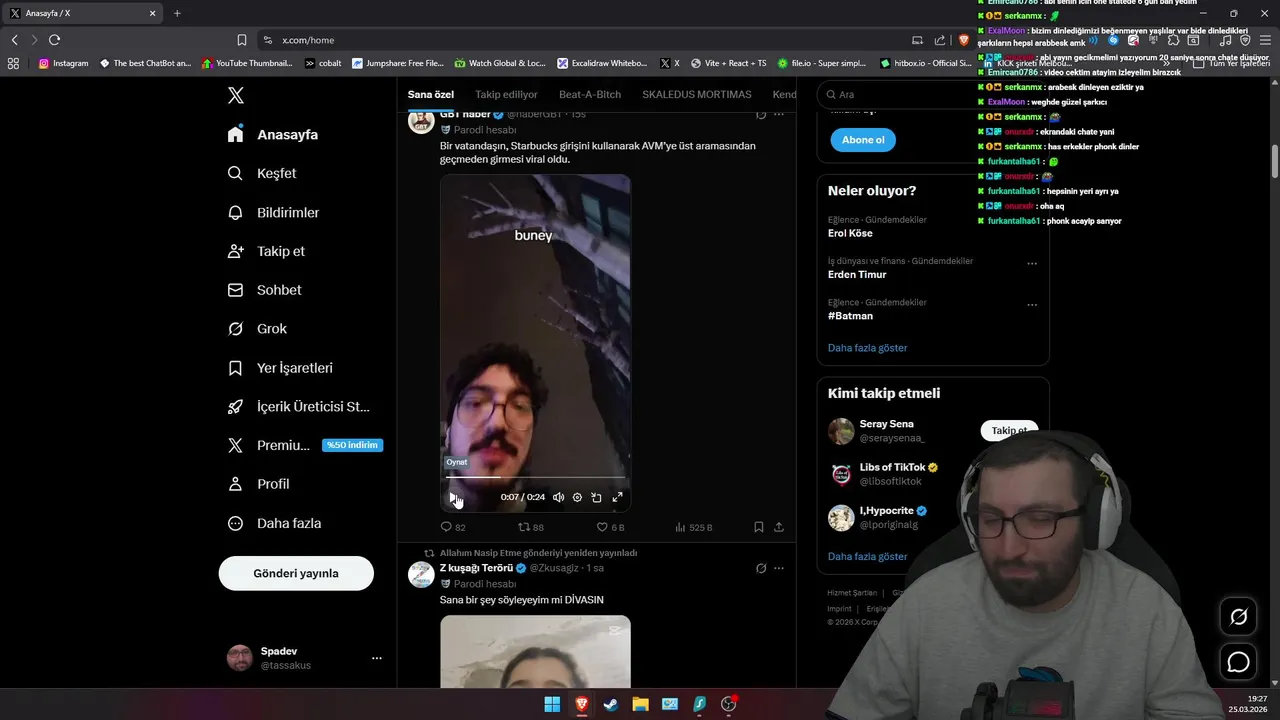
Task: Toggle picture-in-picture on video
Action: click(596, 497)
